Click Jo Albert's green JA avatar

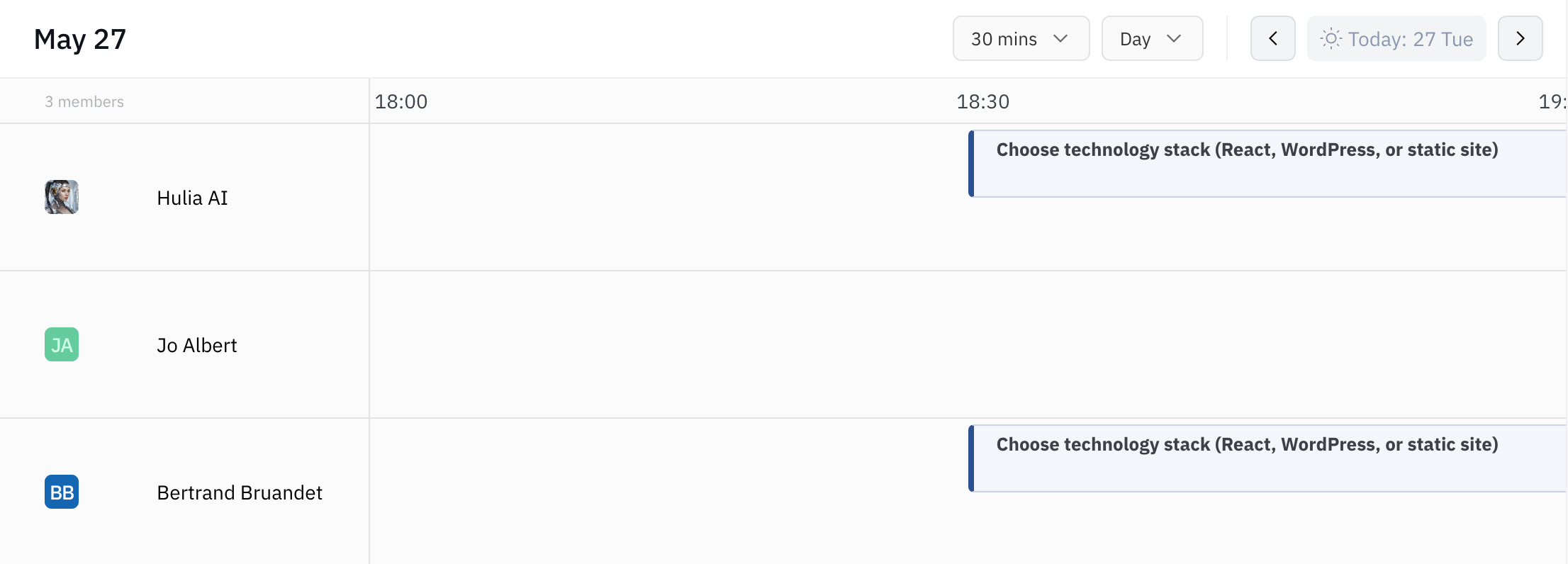click(x=62, y=344)
